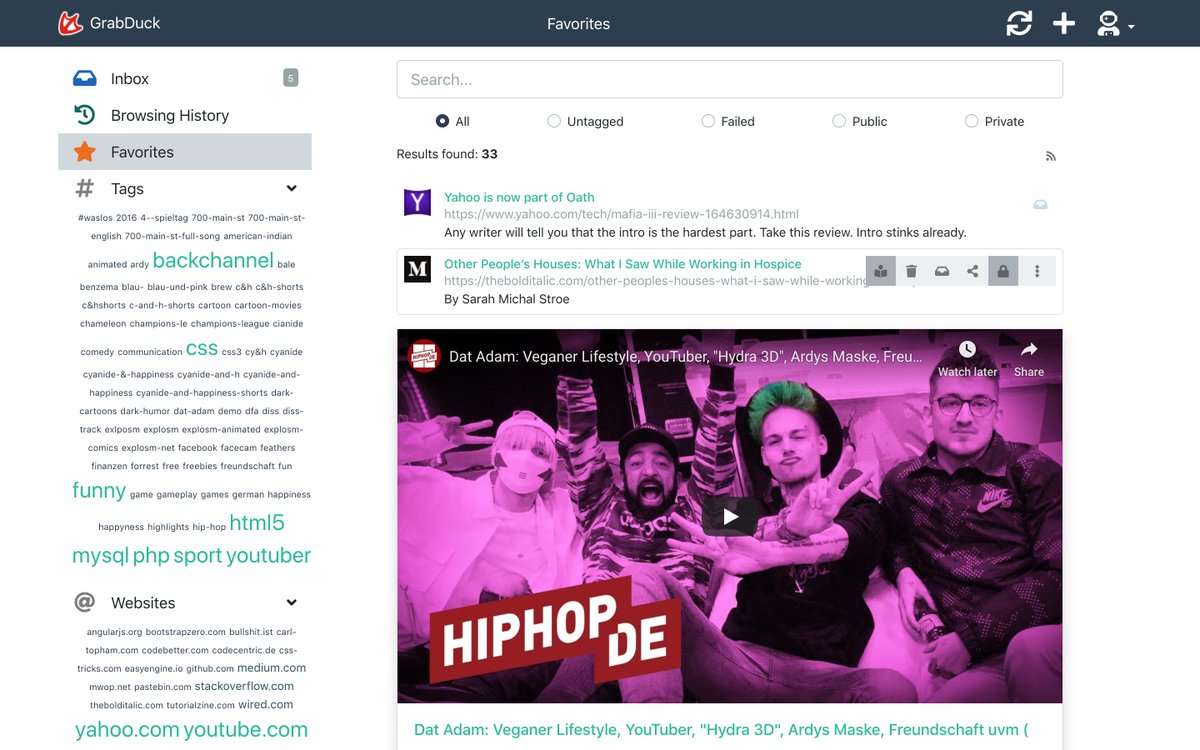Click the theboldtalic.com URL text

(655, 281)
